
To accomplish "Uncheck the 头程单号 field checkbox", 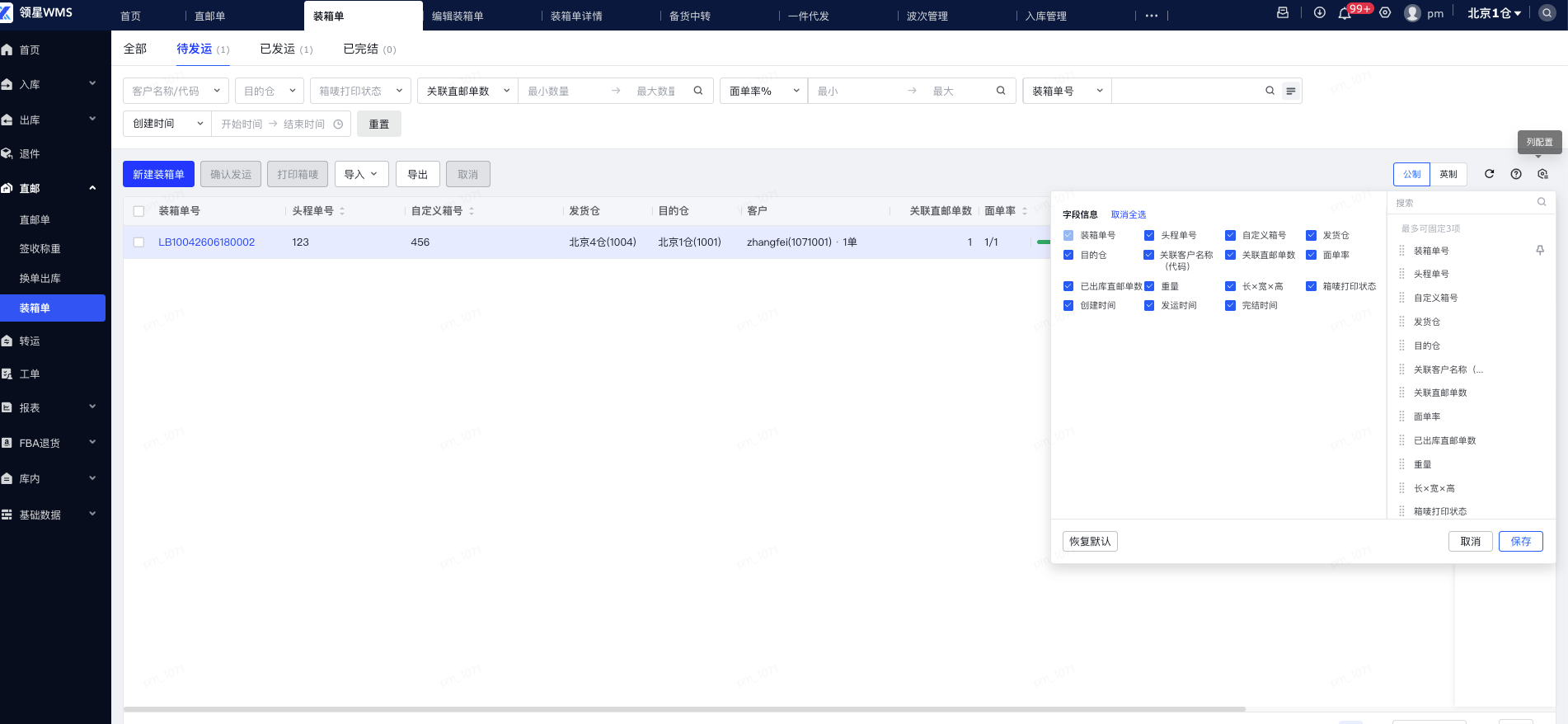I will pyautogui.click(x=1149, y=235).
